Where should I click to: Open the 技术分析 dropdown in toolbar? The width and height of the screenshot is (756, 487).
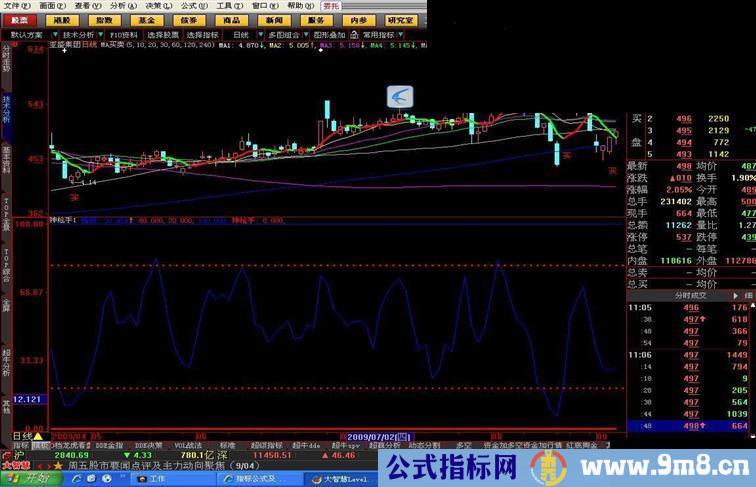(81, 34)
